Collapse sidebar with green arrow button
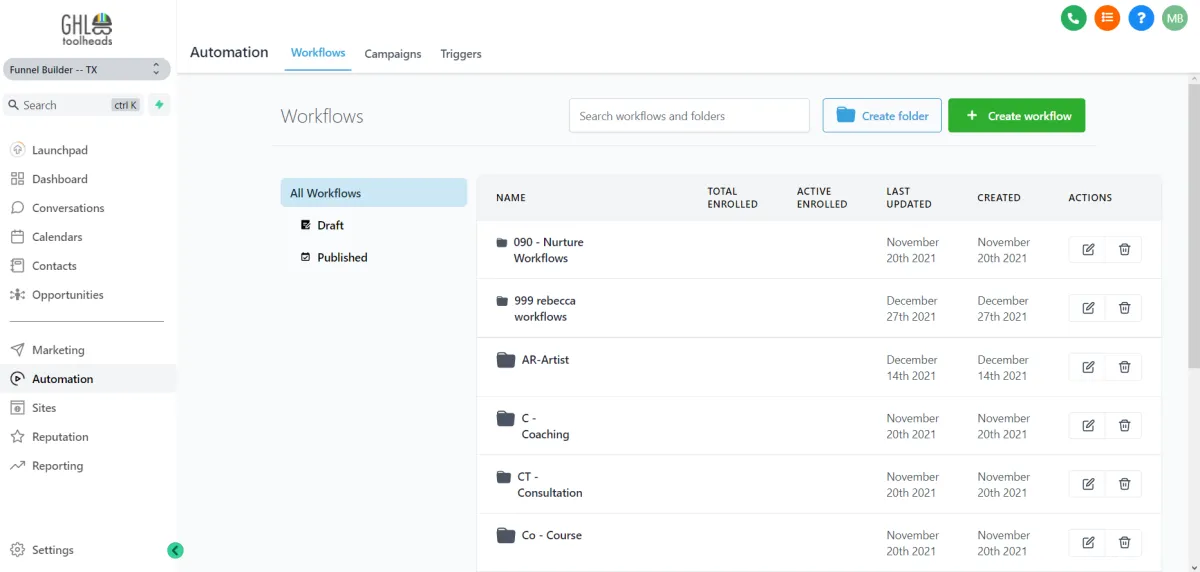This screenshot has width=1200, height=572. click(175, 550)
